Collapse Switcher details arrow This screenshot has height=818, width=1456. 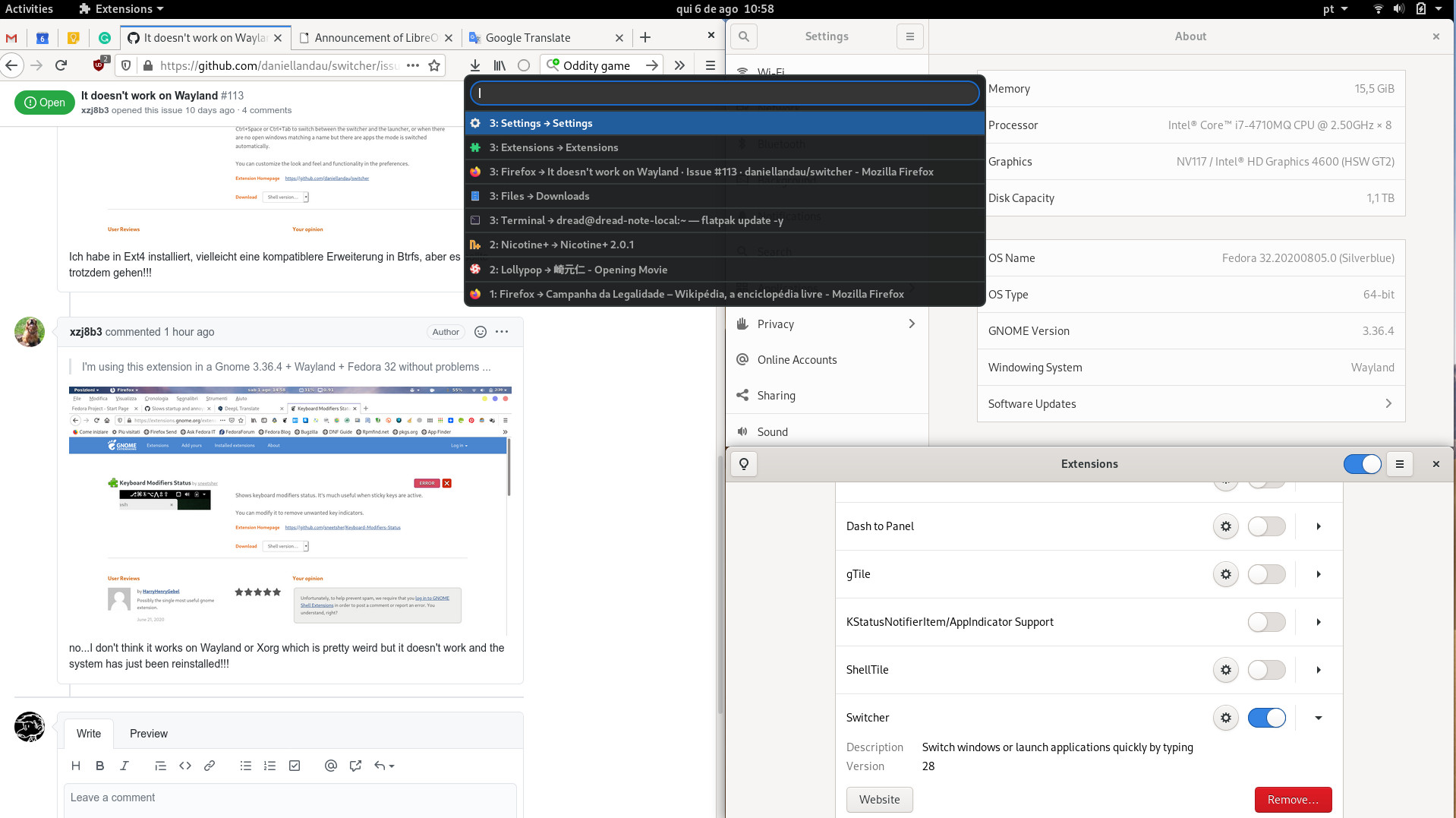tap(1319, 718)
